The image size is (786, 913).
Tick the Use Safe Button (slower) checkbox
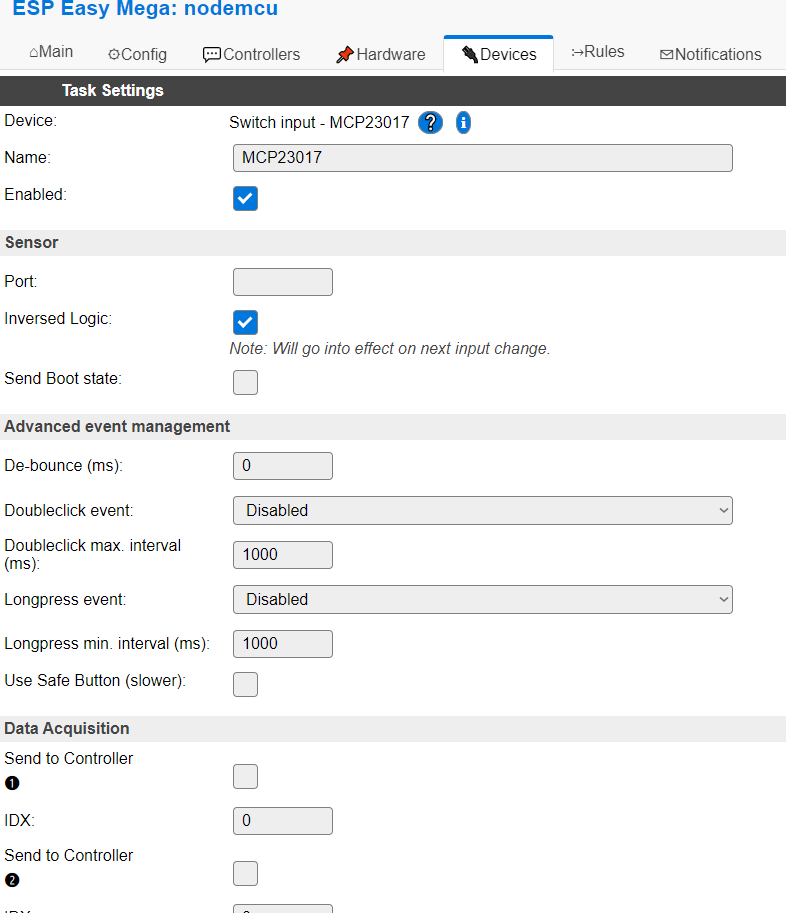[x=246, y=684]
